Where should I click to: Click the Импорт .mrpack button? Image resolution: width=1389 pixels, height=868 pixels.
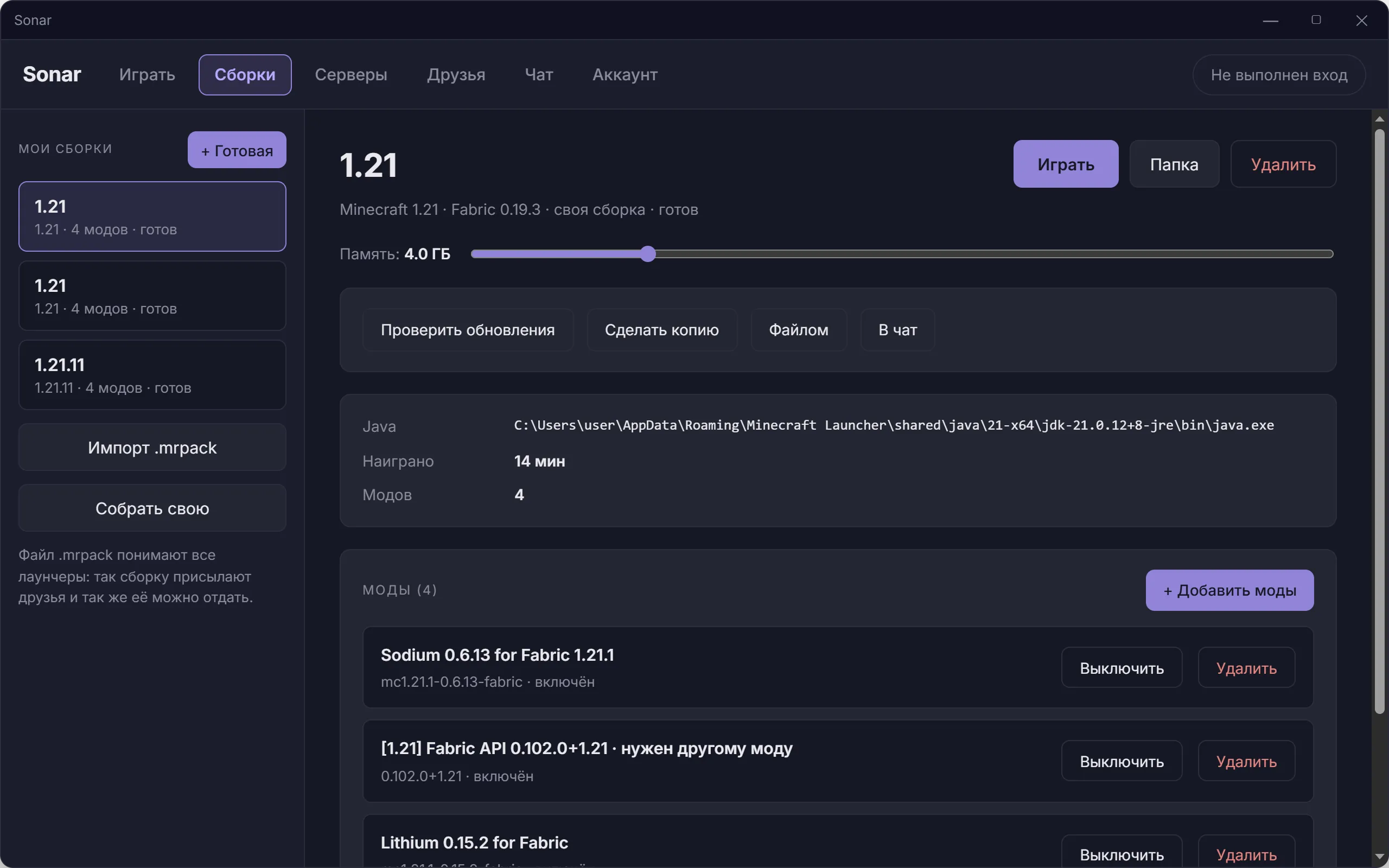coord(152,447)
